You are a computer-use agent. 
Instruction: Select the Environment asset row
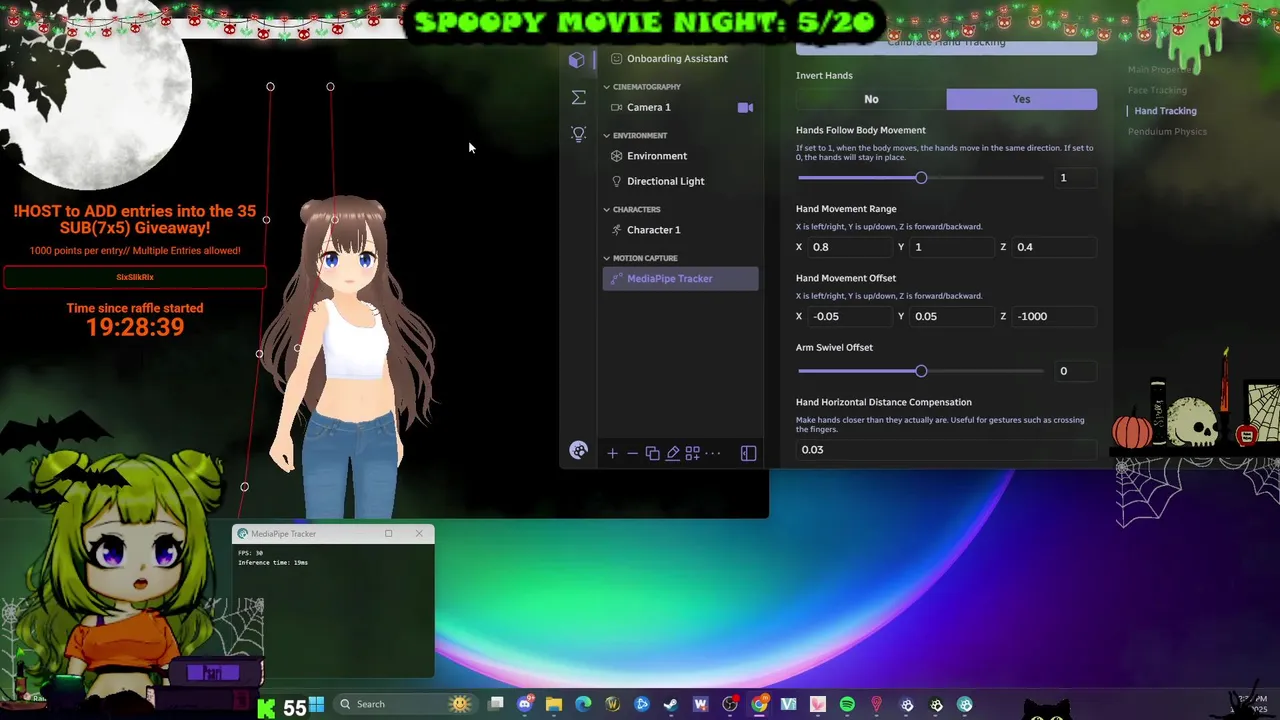click(680, 156)
